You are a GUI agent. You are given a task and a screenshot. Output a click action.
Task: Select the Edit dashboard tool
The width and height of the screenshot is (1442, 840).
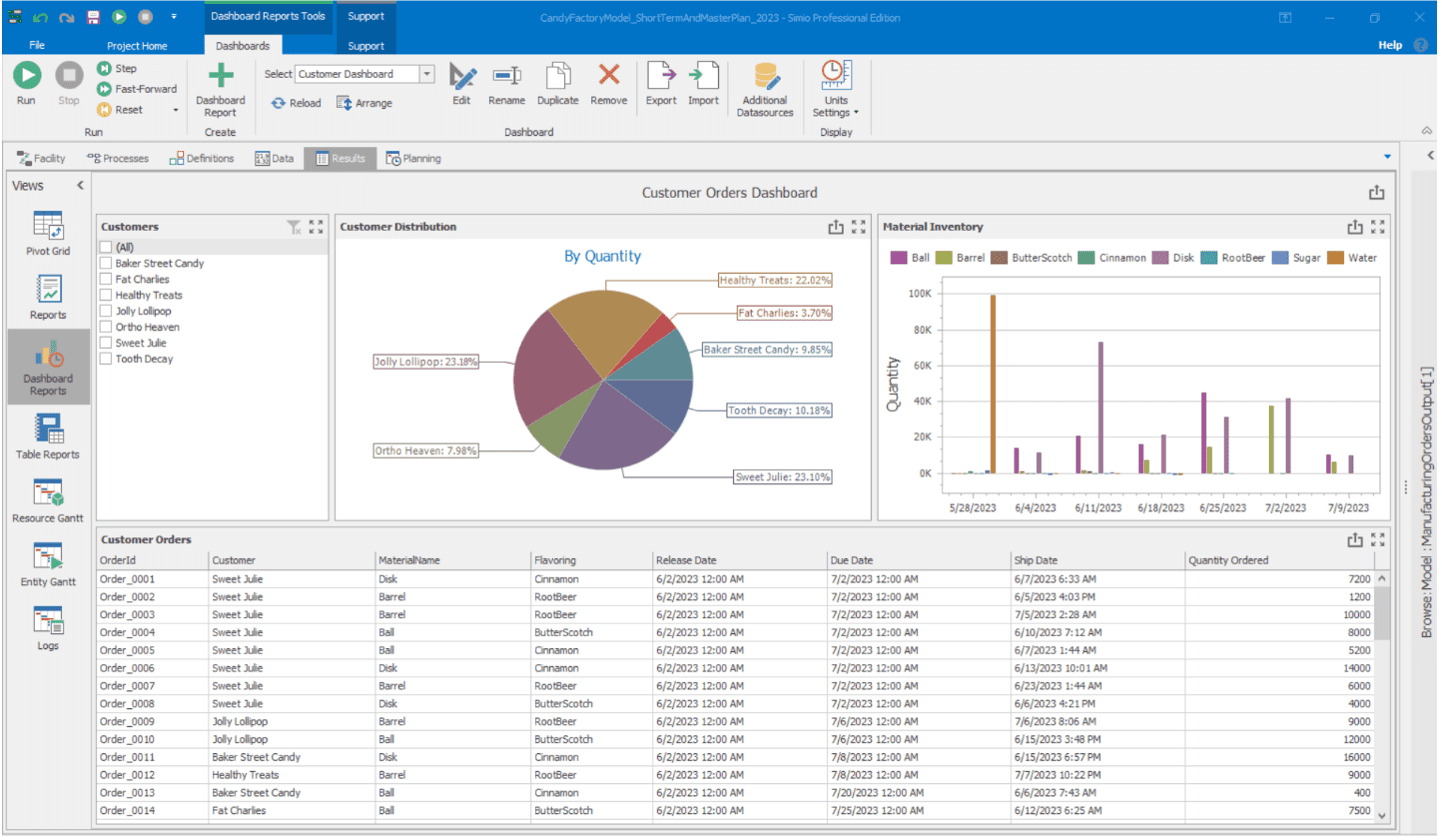pos(461,85)
